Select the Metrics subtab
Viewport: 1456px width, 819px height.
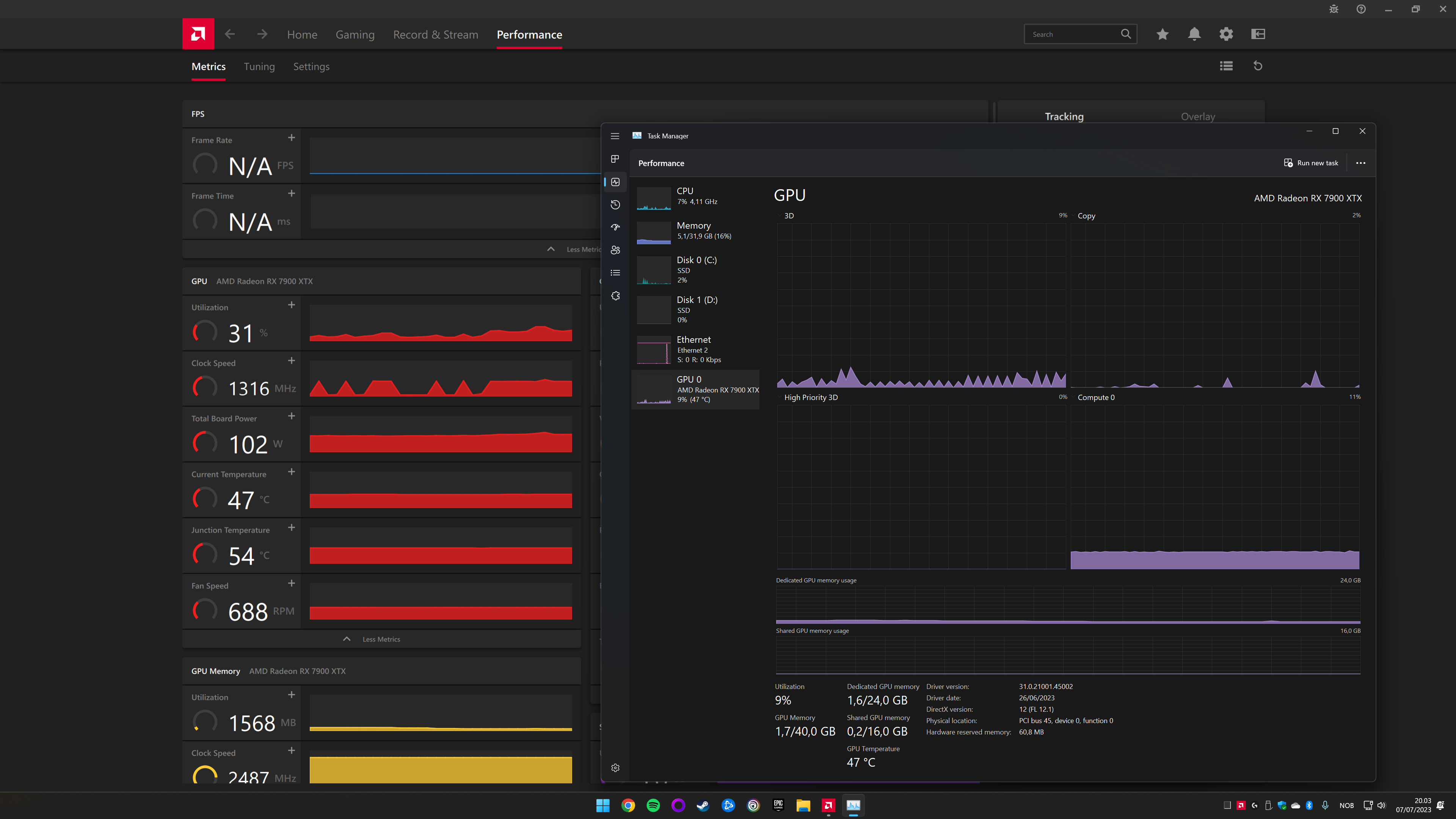coord(209,67)
